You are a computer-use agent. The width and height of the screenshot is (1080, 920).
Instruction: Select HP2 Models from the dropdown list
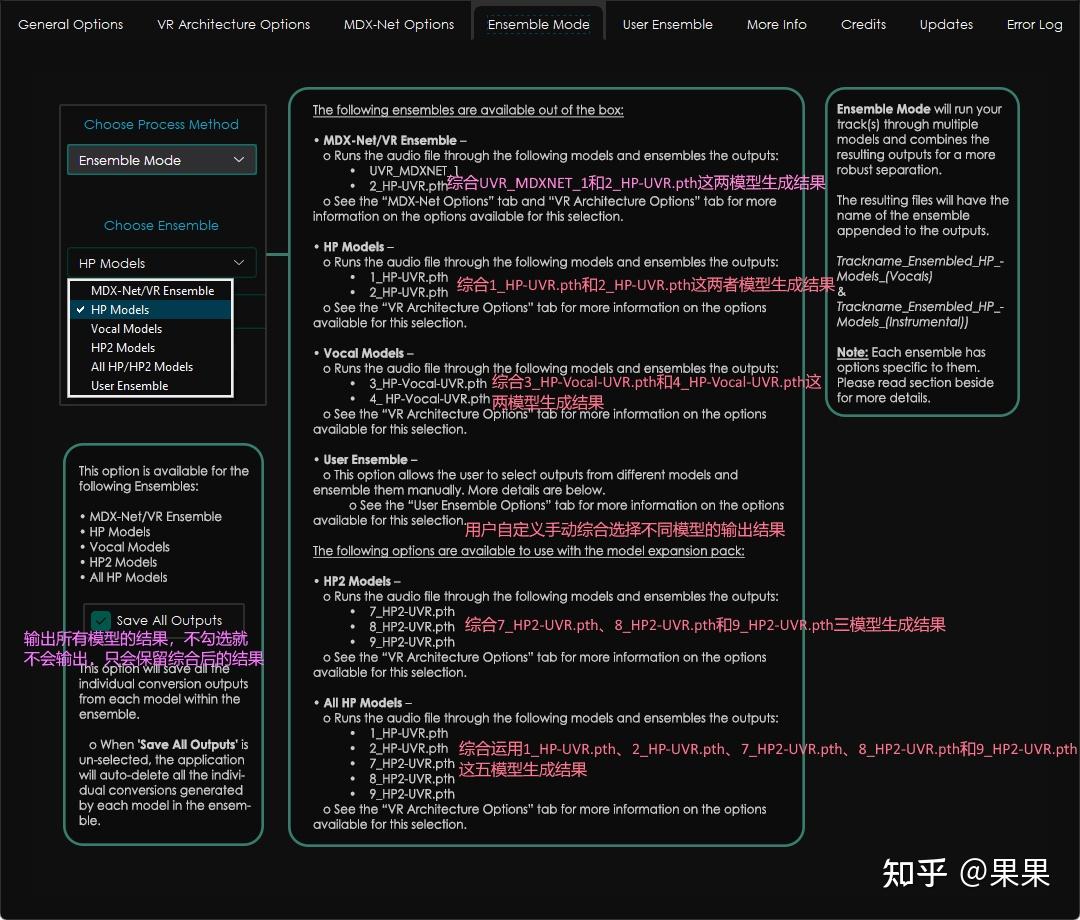(122, 347)
